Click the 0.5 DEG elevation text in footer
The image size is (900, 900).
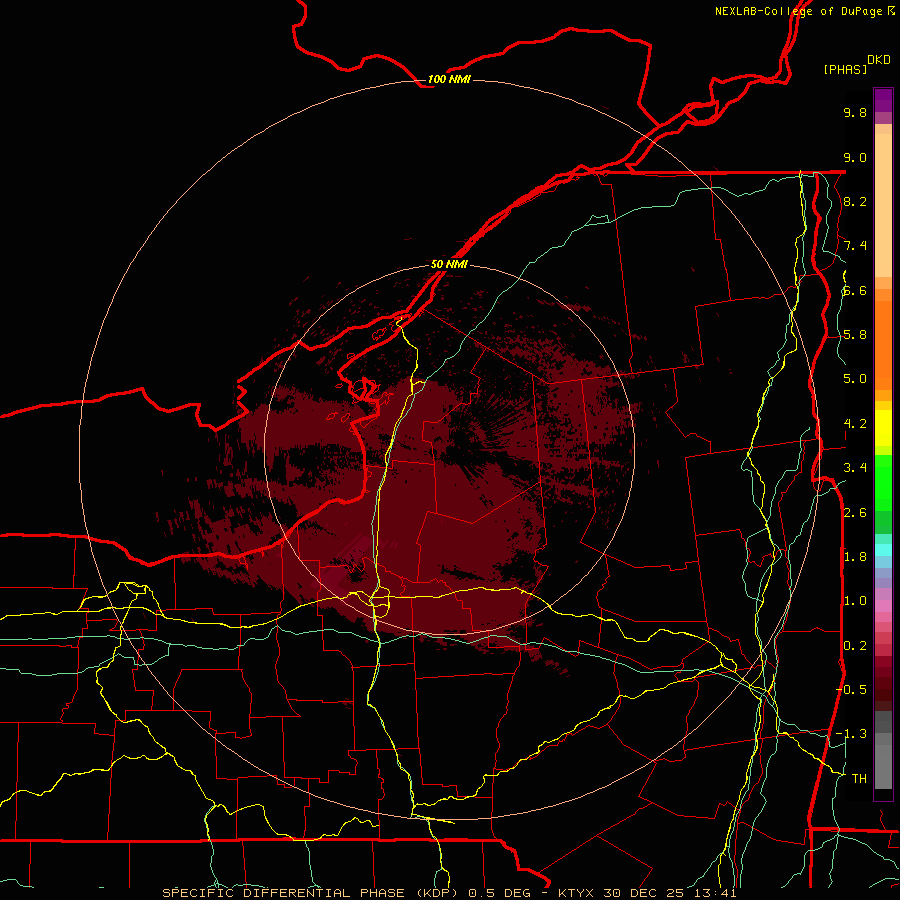click(x=498, y=893)
